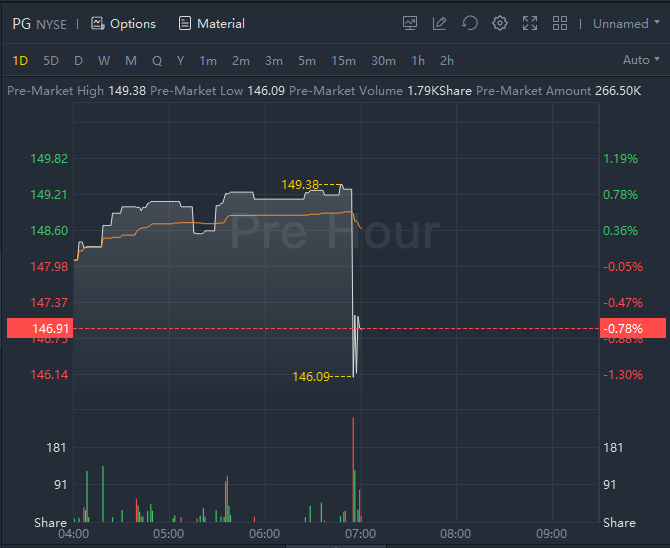Image resolution: width=670 pixels, height=548 pixels.
Task: Switch to the 5D timeframe
Action: point(51,61)
